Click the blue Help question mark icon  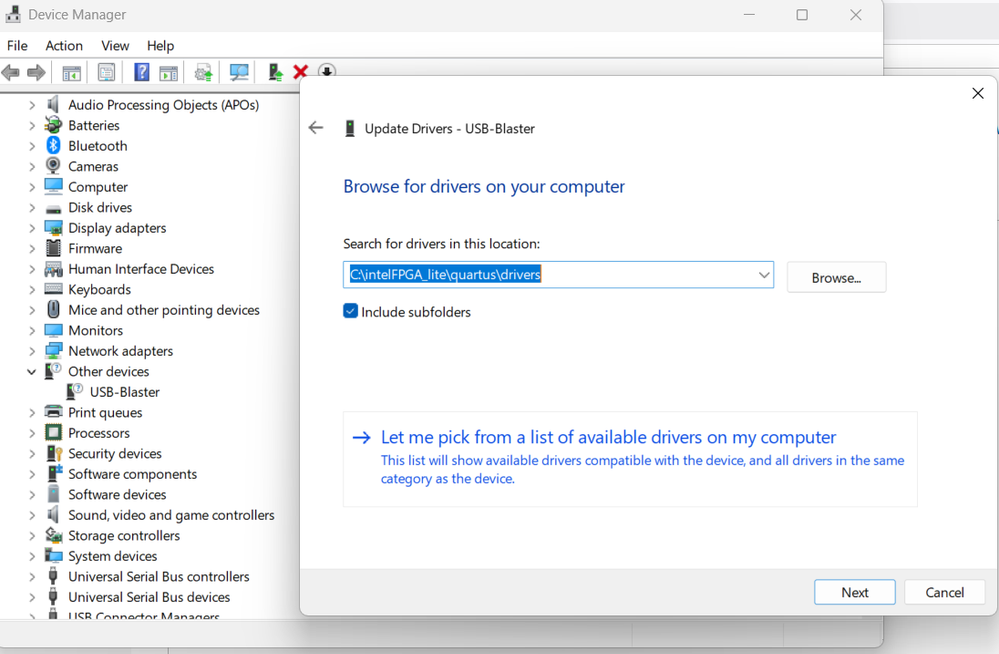click(142, 72)
